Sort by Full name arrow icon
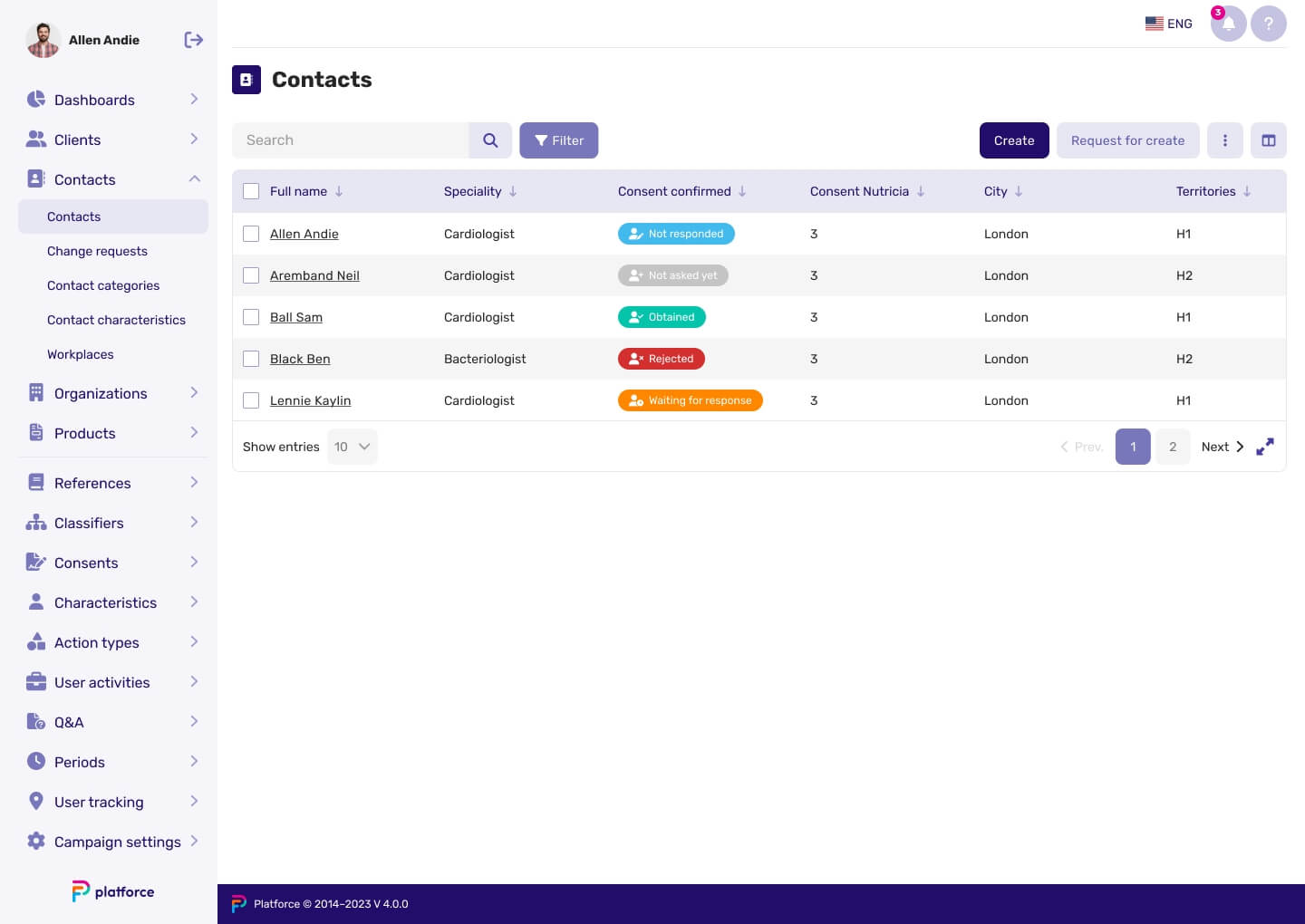 339,191
